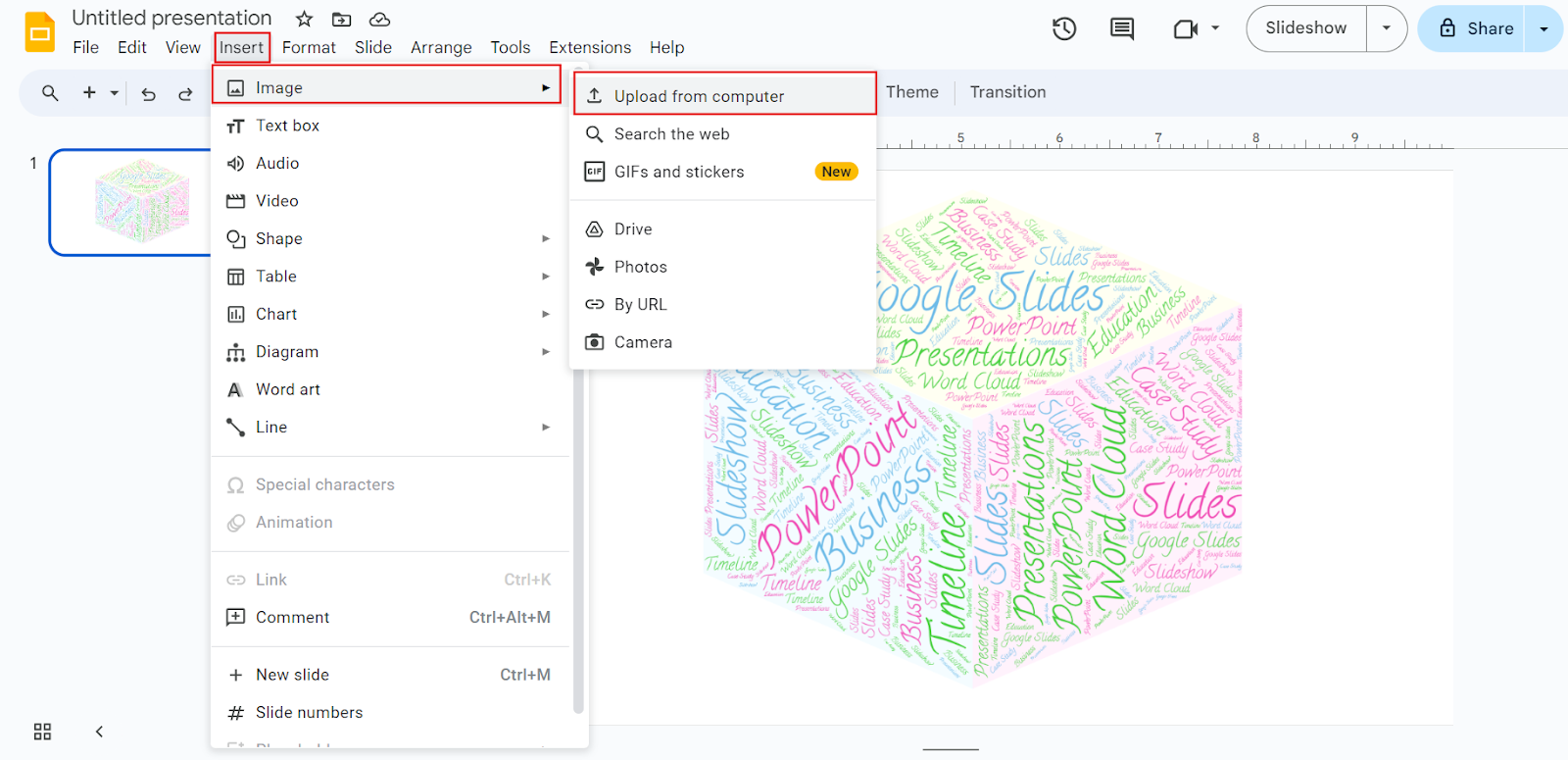
Task: Click the Slideshow button
Action: (x=1306, y=28)
